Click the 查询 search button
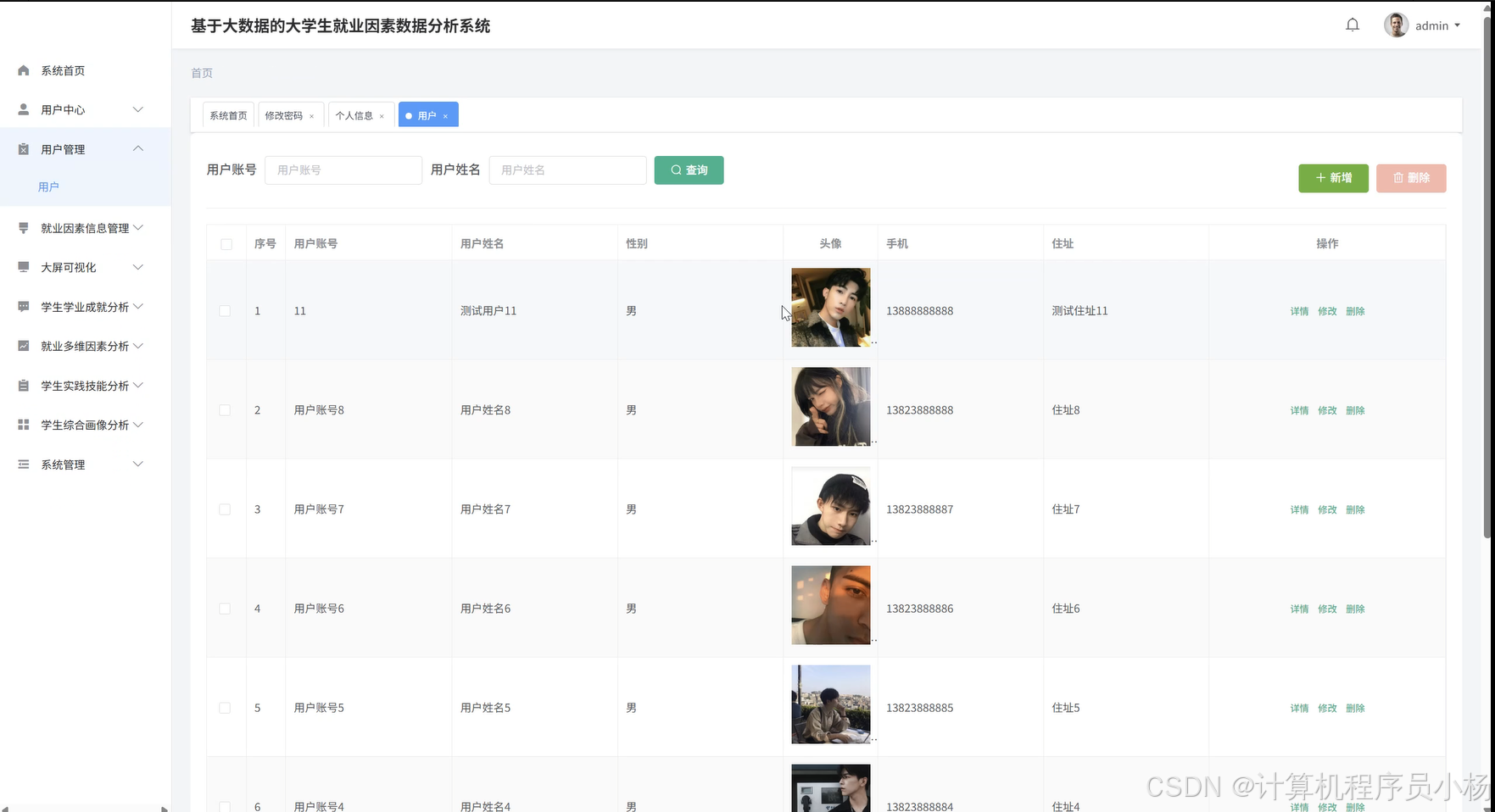Screen dimensions: 1495x812 click(689, 170)
